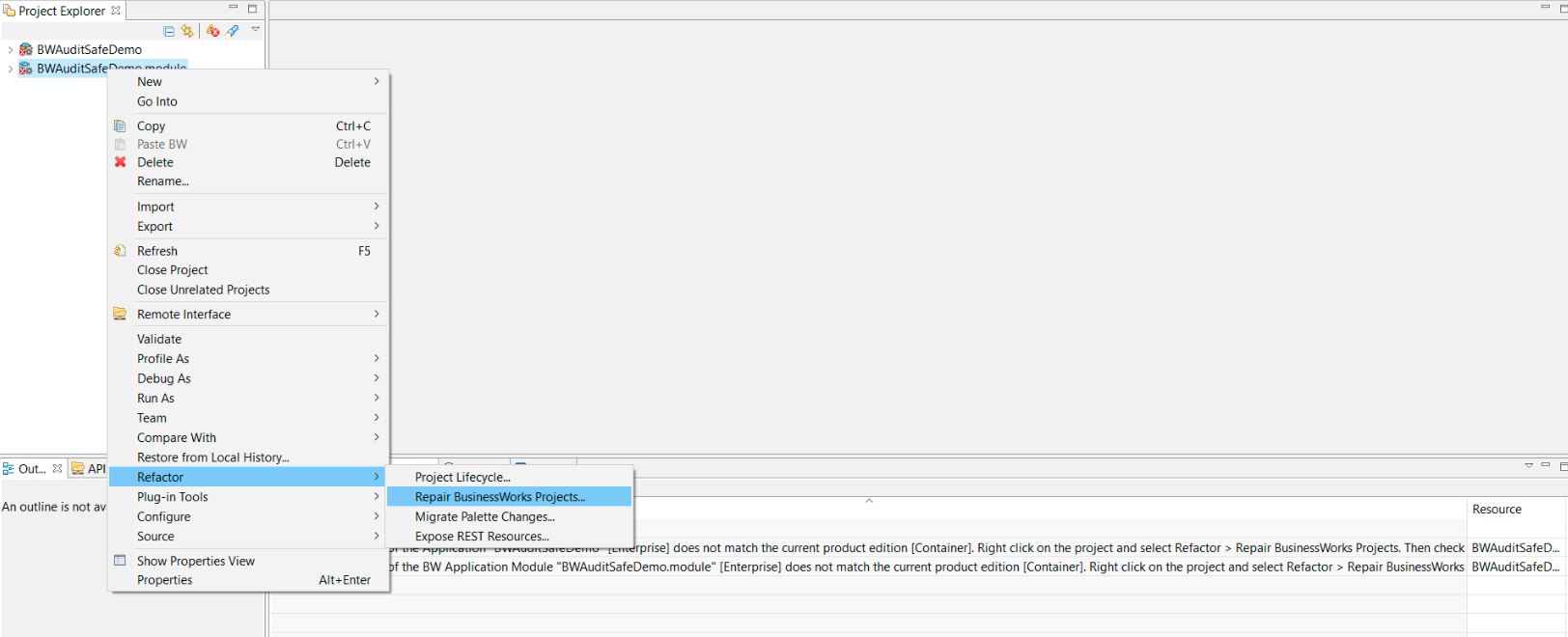Select Refactor in context menu
The height and width of the screenshot is (637, 1568).
[x=249, y=477]
